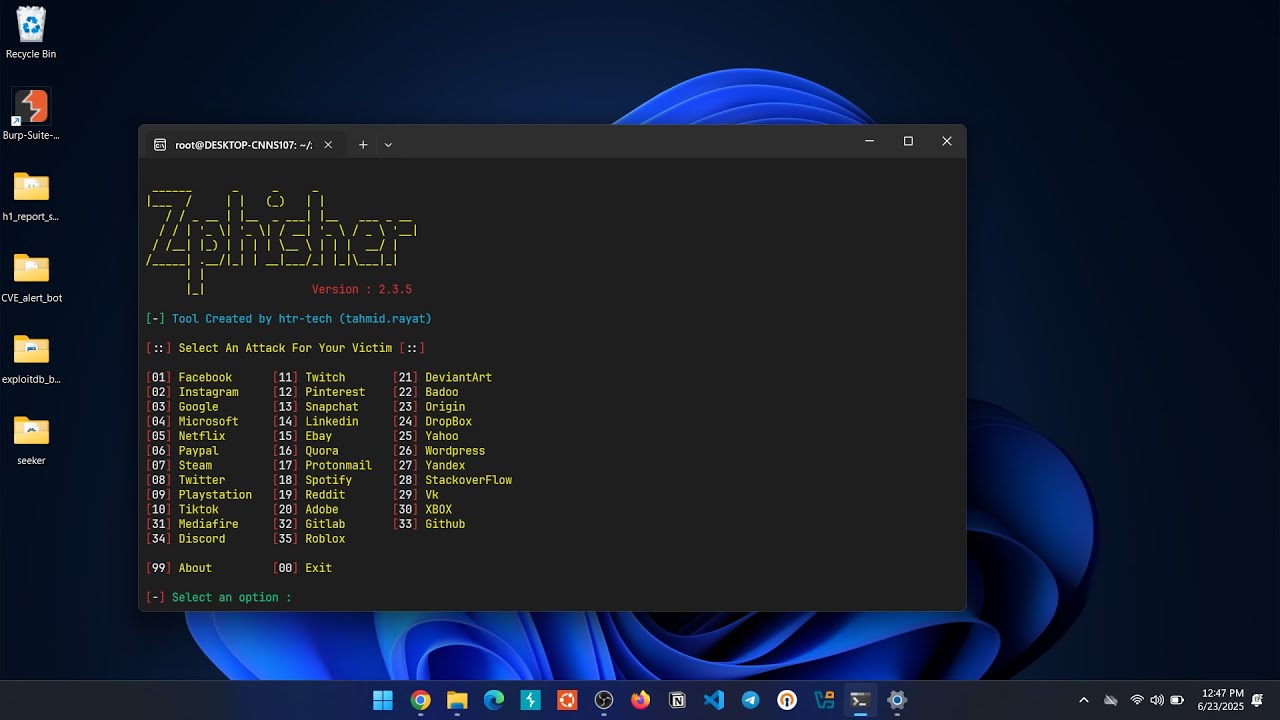Viewport: 1280px width, 720px height.
Task: Open the Ubuntu app in the taskbar
Action: pyautogui.click(x=567, y=700)
